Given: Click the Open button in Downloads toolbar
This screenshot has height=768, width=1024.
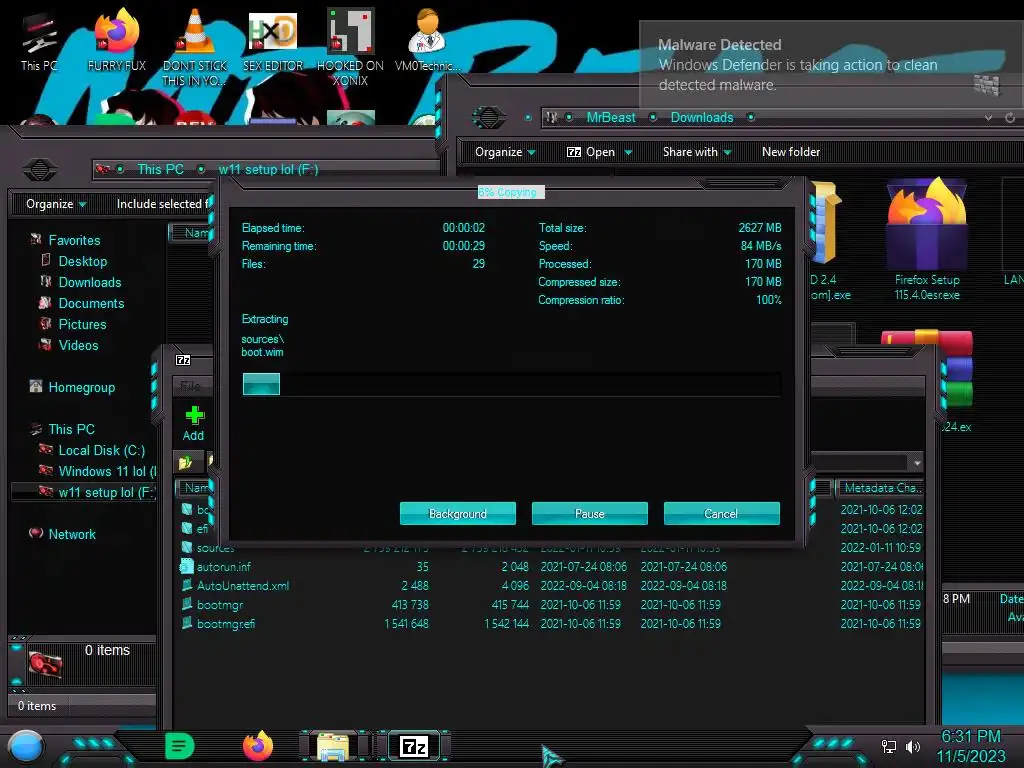Looking at the screenshot, I should click(x=591, y=152).
